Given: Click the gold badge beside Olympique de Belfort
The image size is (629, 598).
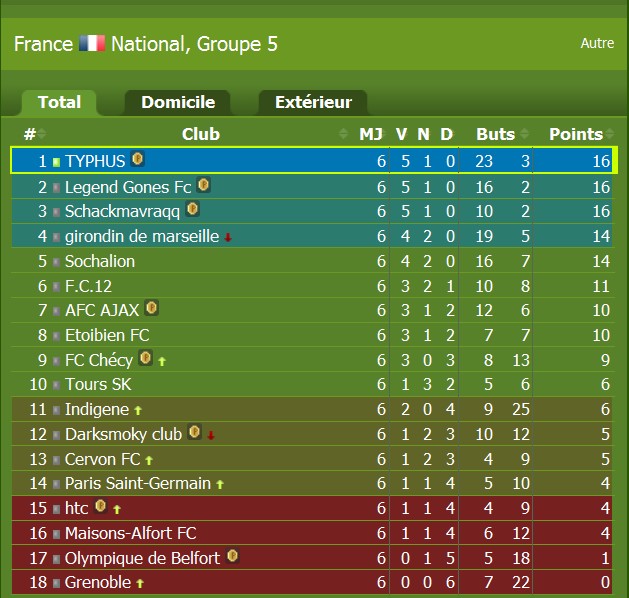Looking at the screenshot, I should [233, 556].
